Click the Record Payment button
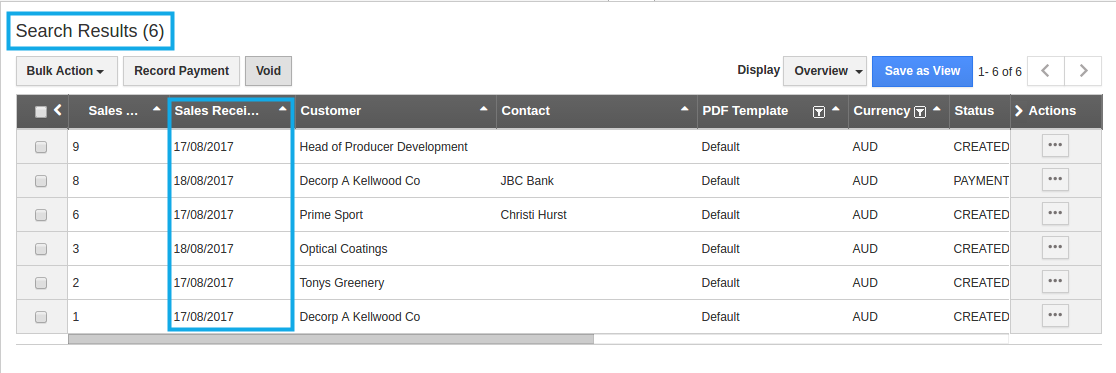 (x=181, y=71)
